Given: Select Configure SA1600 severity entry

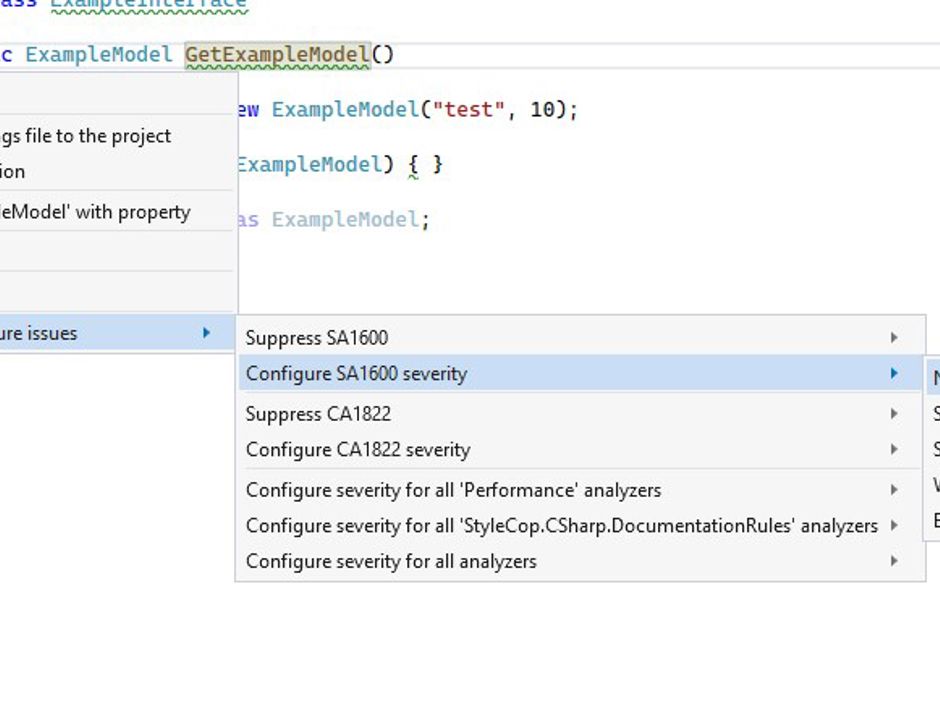Looking at the screenshot, I should click(x=580, y=373).
